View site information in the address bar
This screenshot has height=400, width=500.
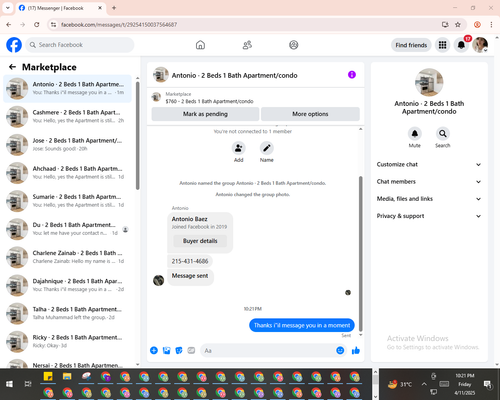click(53, 24)
